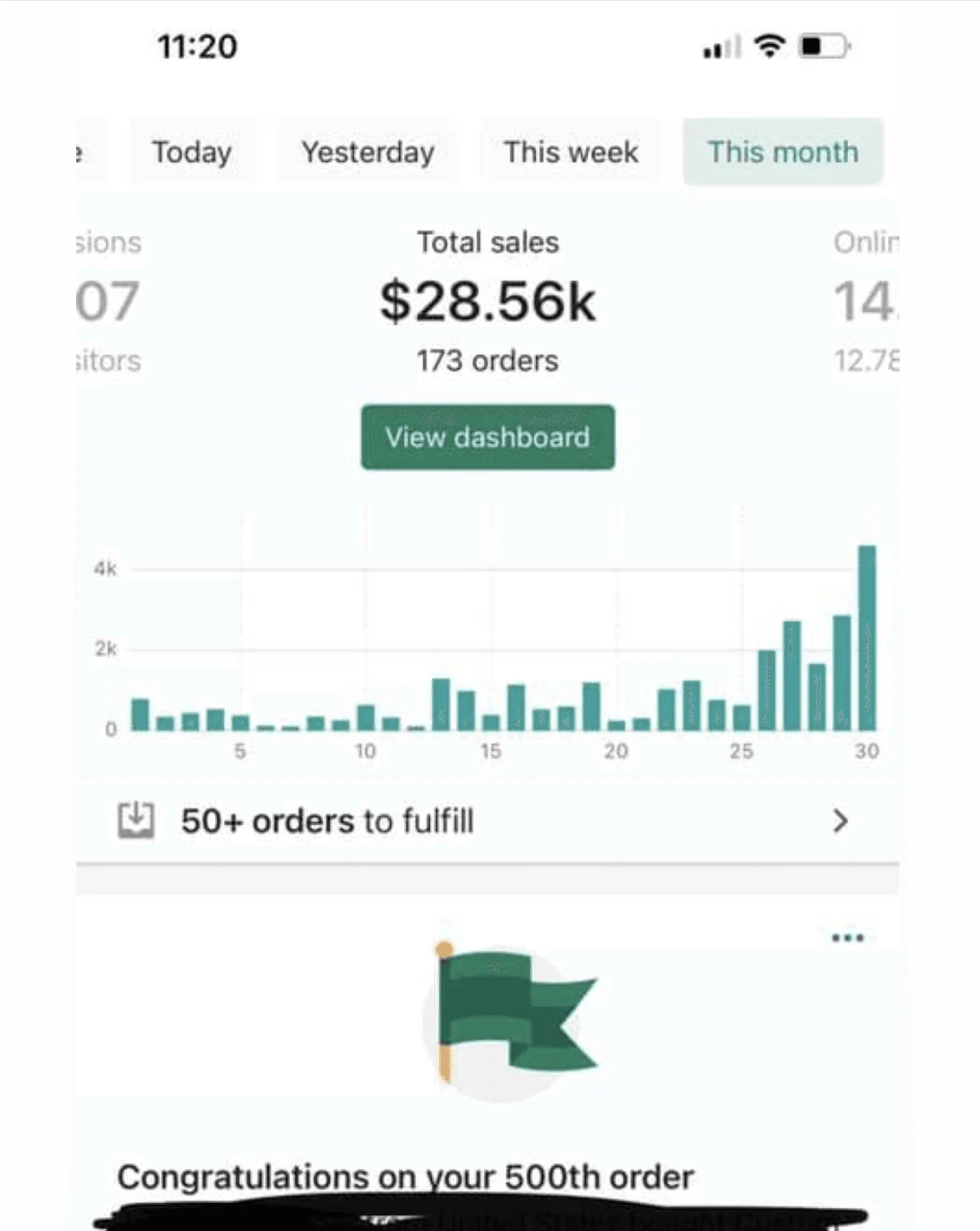The height and width of the screenshot is (1231, 980).
Task: Tap the Wi-Fi status icon
Action: pos(769,45)
